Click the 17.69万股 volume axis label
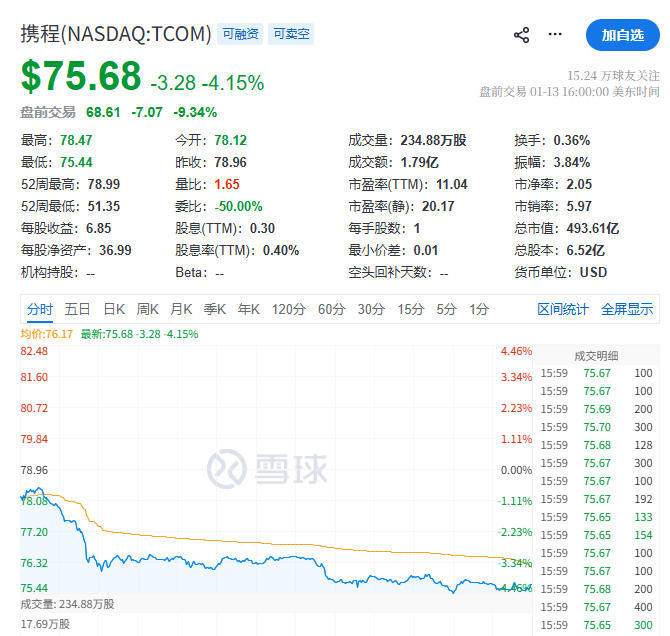 pos(45,624)
